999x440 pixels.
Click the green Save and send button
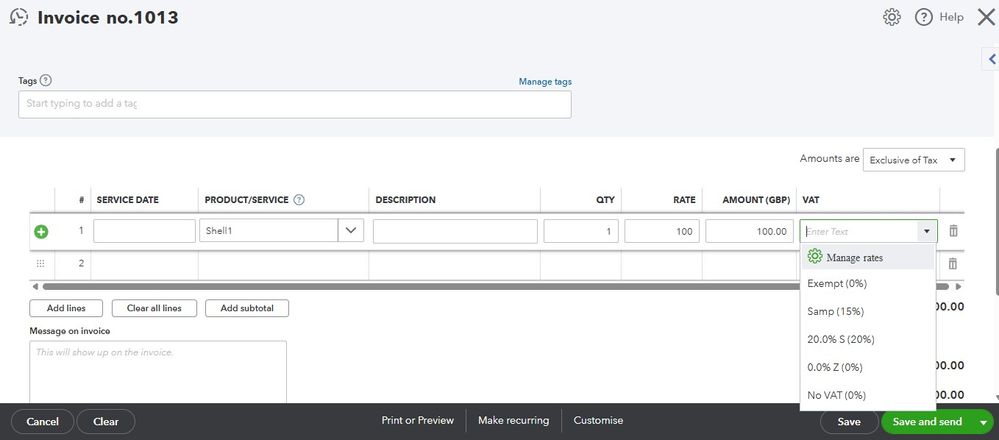(927, 422)
